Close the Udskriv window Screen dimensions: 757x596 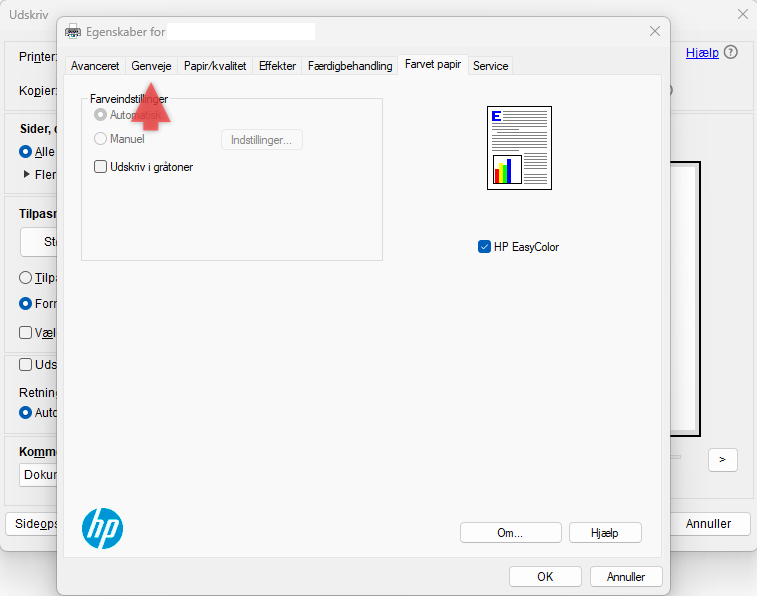[743, 14]
